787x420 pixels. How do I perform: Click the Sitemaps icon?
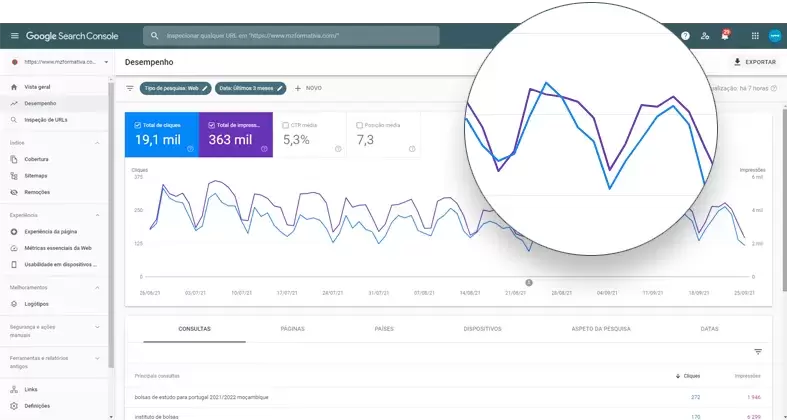tap(14, 176)
